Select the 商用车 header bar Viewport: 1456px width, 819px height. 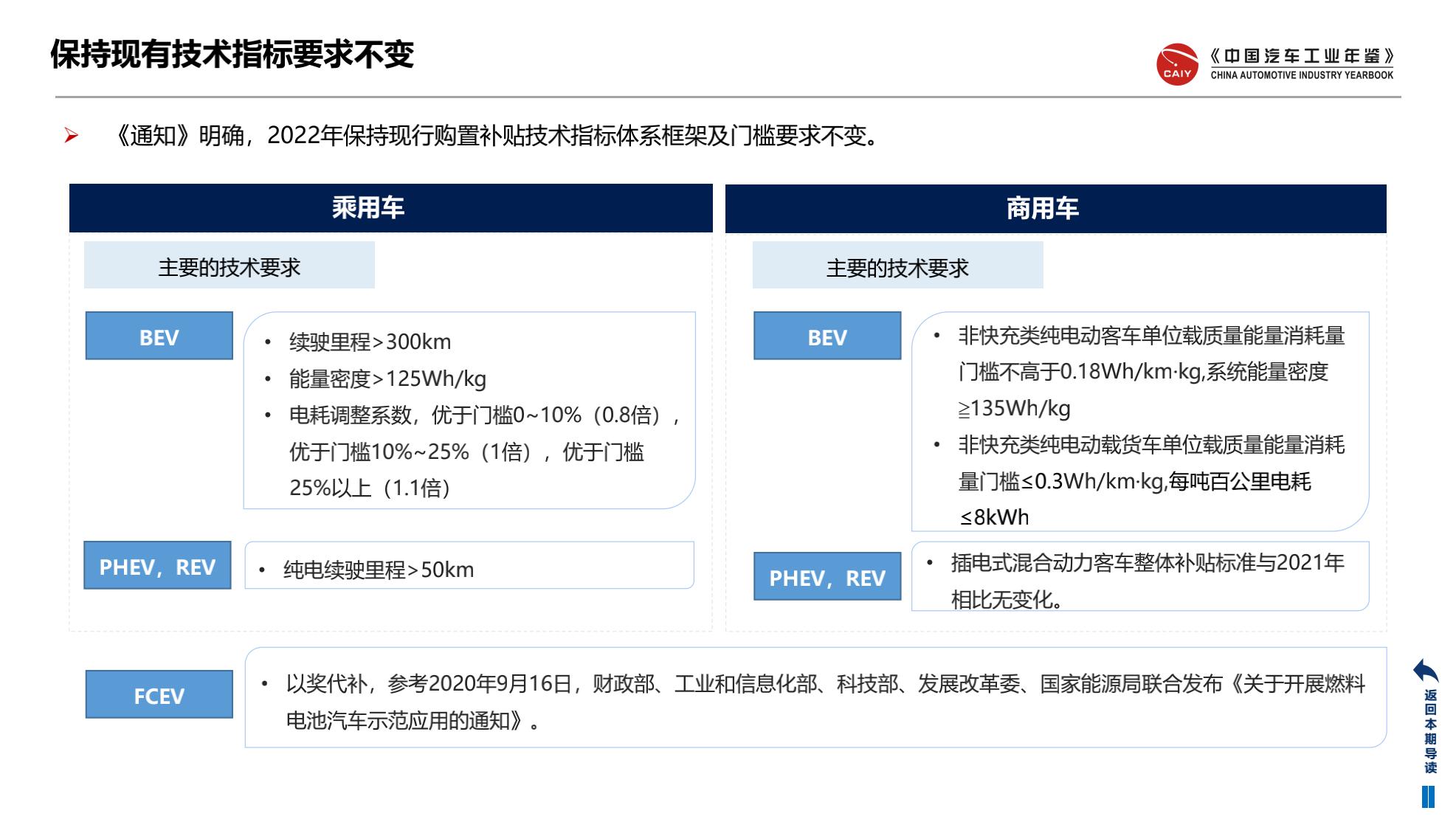pos(1055,209)
